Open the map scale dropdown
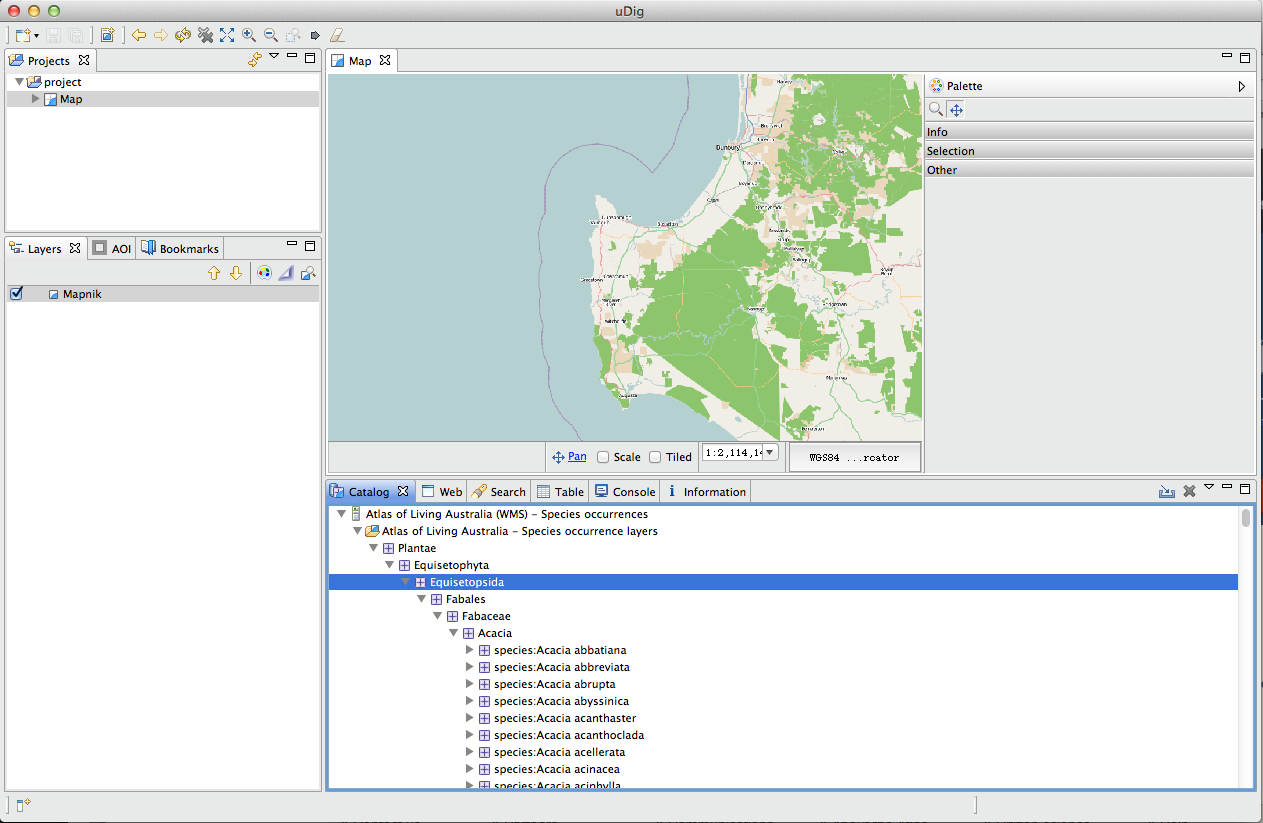The height and width of the screenshot is (823, 1263). (x=769, y=453)
